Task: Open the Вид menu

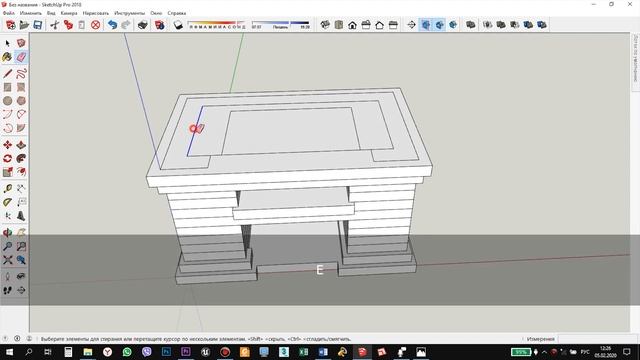Action: pos(51,13)
